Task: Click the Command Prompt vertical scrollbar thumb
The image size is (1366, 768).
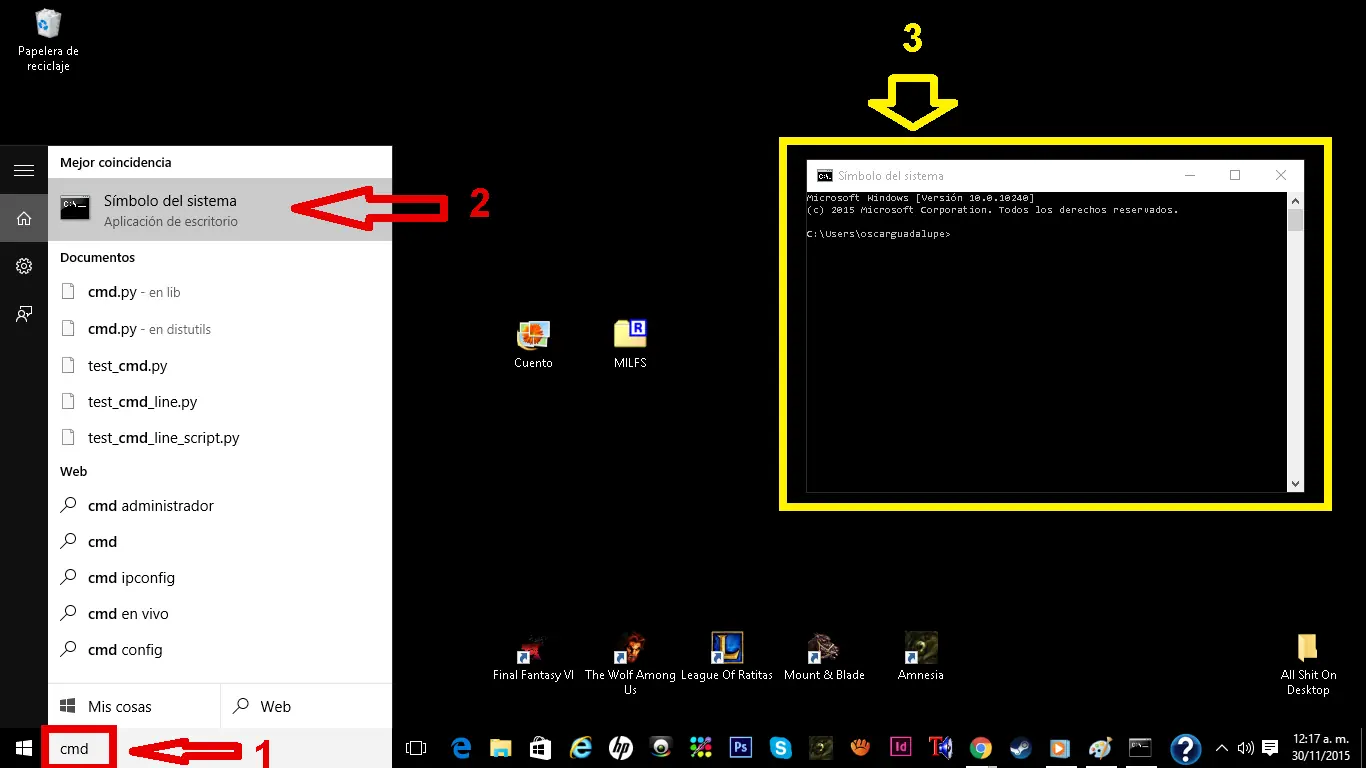Action: tap(1295, 220)
